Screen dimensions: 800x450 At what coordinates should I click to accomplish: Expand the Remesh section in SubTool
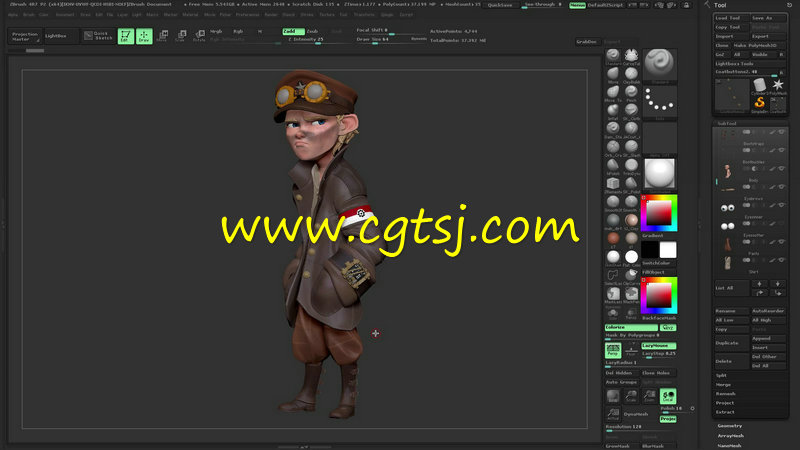point(725,393)
